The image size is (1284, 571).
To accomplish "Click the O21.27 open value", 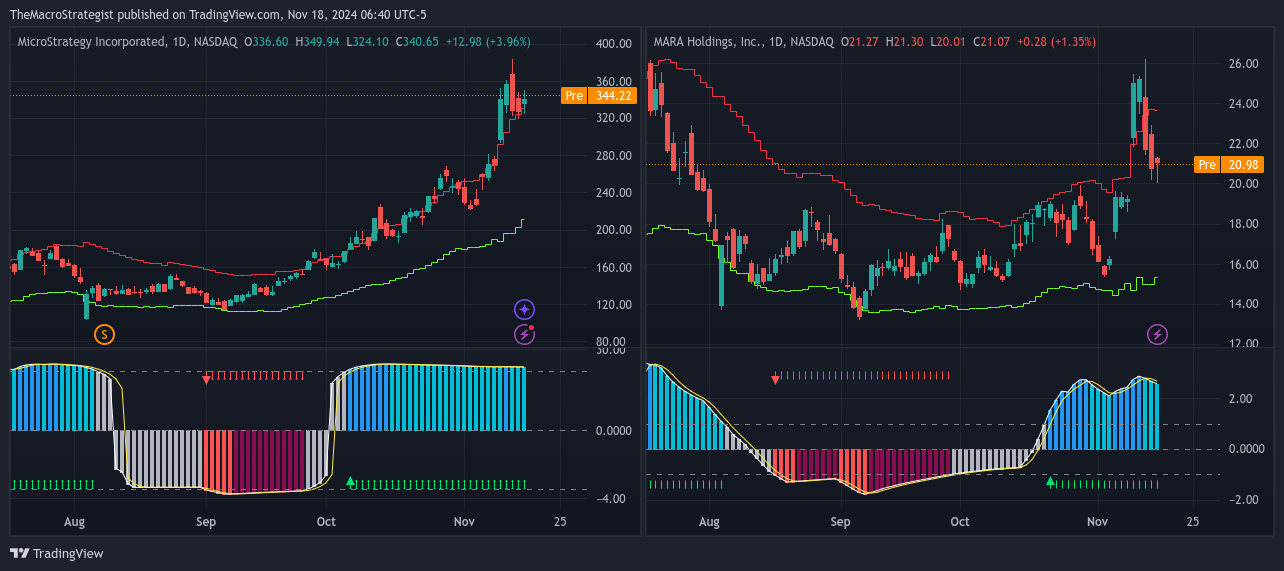I will pyautogui.click(x=859, y=42).
